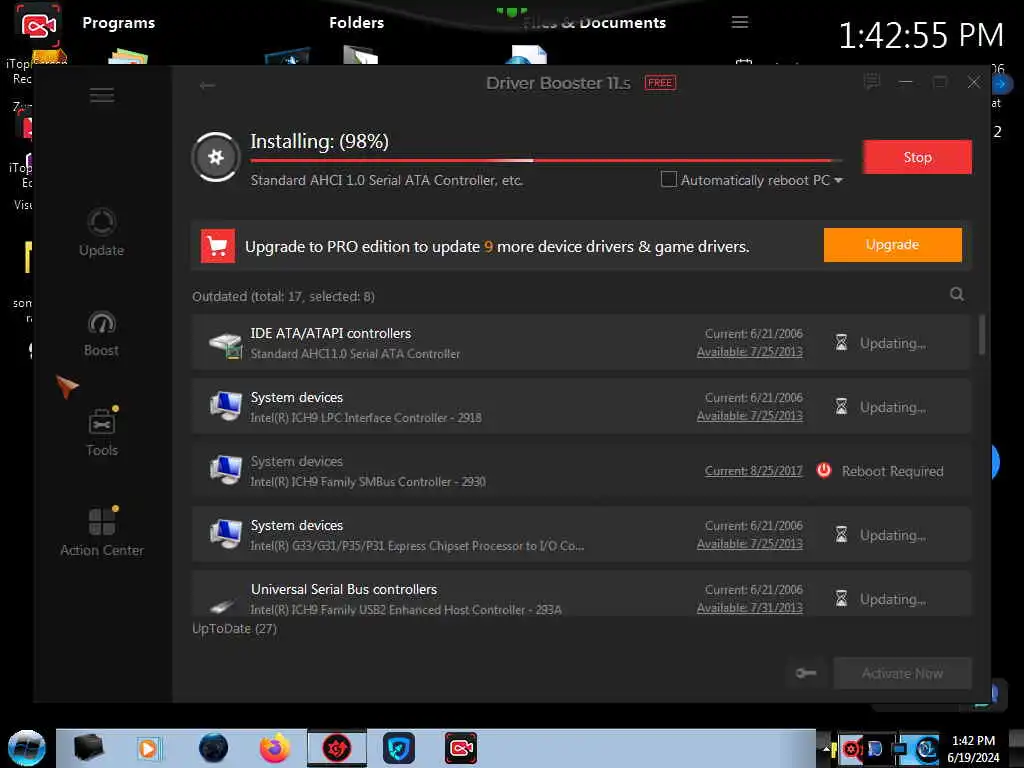Click the driver list vertical scrollbar
The image size is (1024, 768).
(x=981, y=334)
